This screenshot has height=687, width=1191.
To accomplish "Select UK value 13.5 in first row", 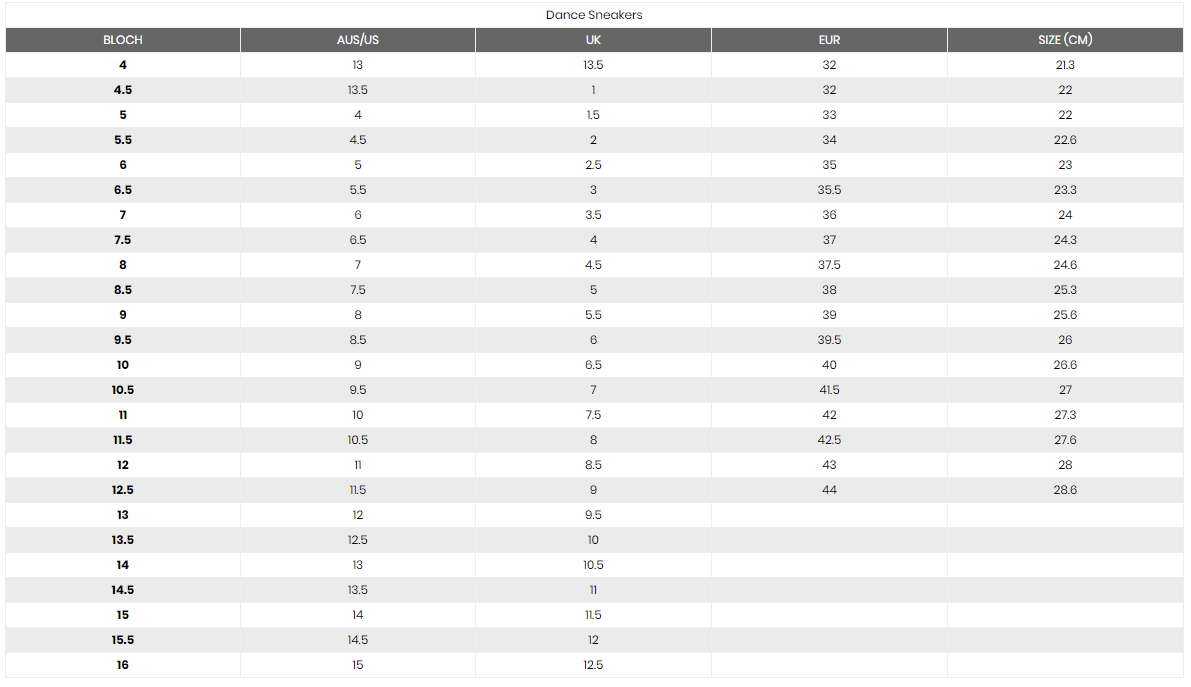I will 593,65.
